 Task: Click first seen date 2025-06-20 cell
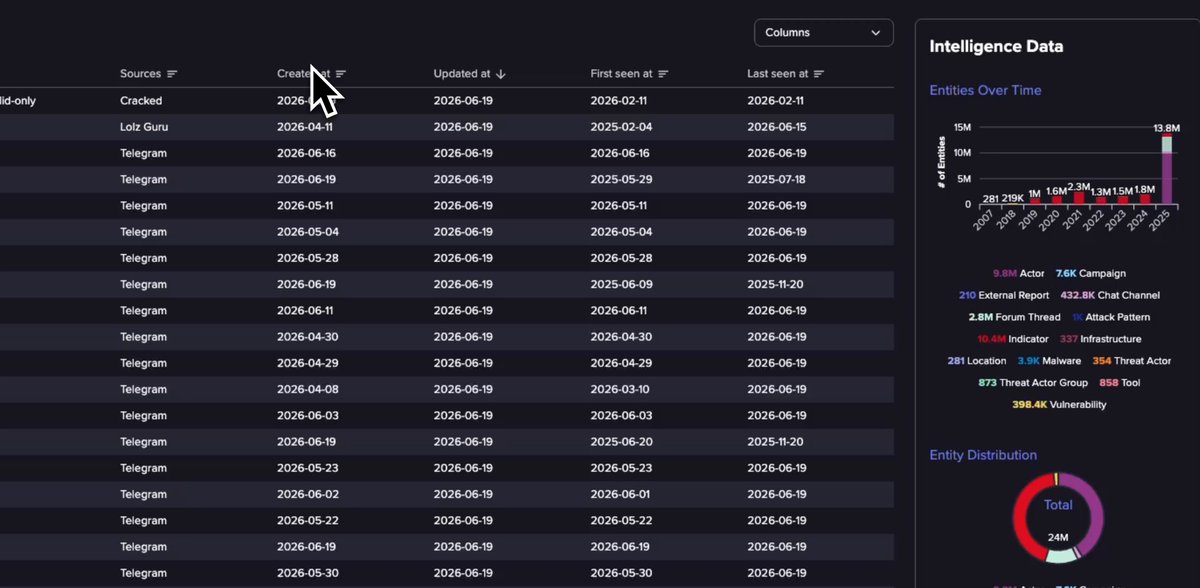tap(621, 442)
